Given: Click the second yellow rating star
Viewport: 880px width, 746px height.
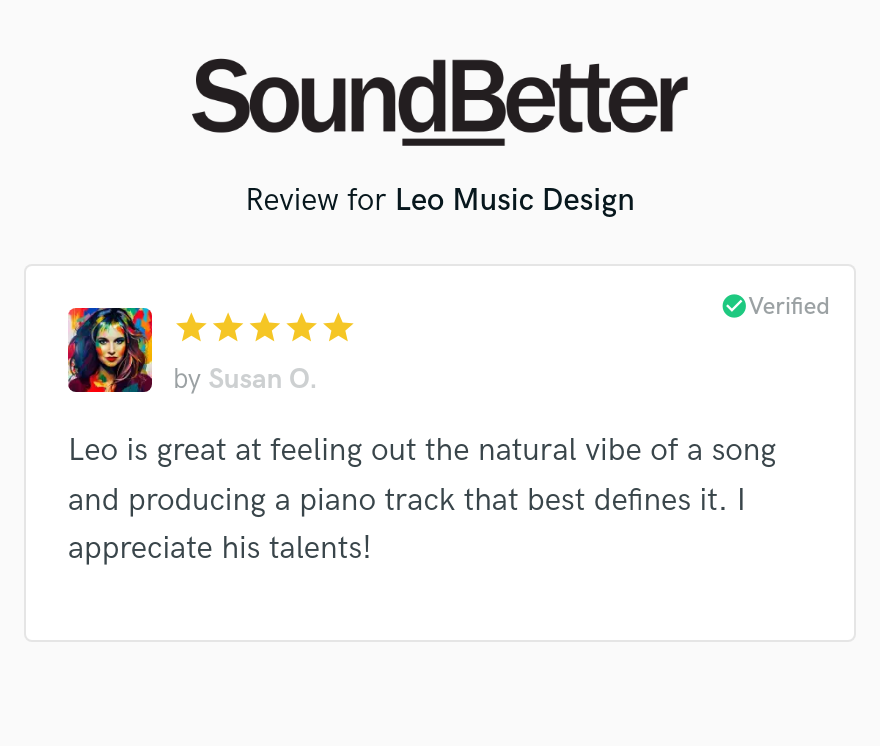Looking at the screenshot, I should coord(228,327).
